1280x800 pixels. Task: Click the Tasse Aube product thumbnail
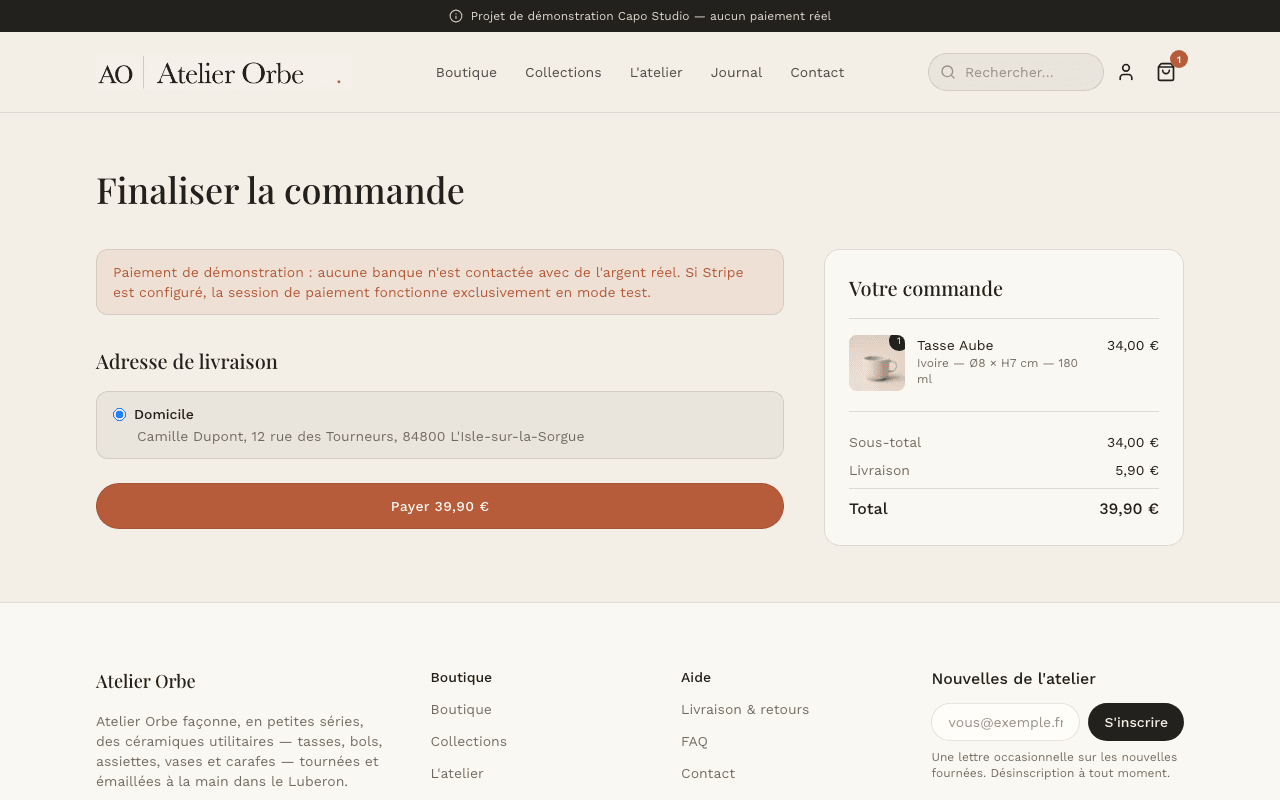(x=877, y=363)
